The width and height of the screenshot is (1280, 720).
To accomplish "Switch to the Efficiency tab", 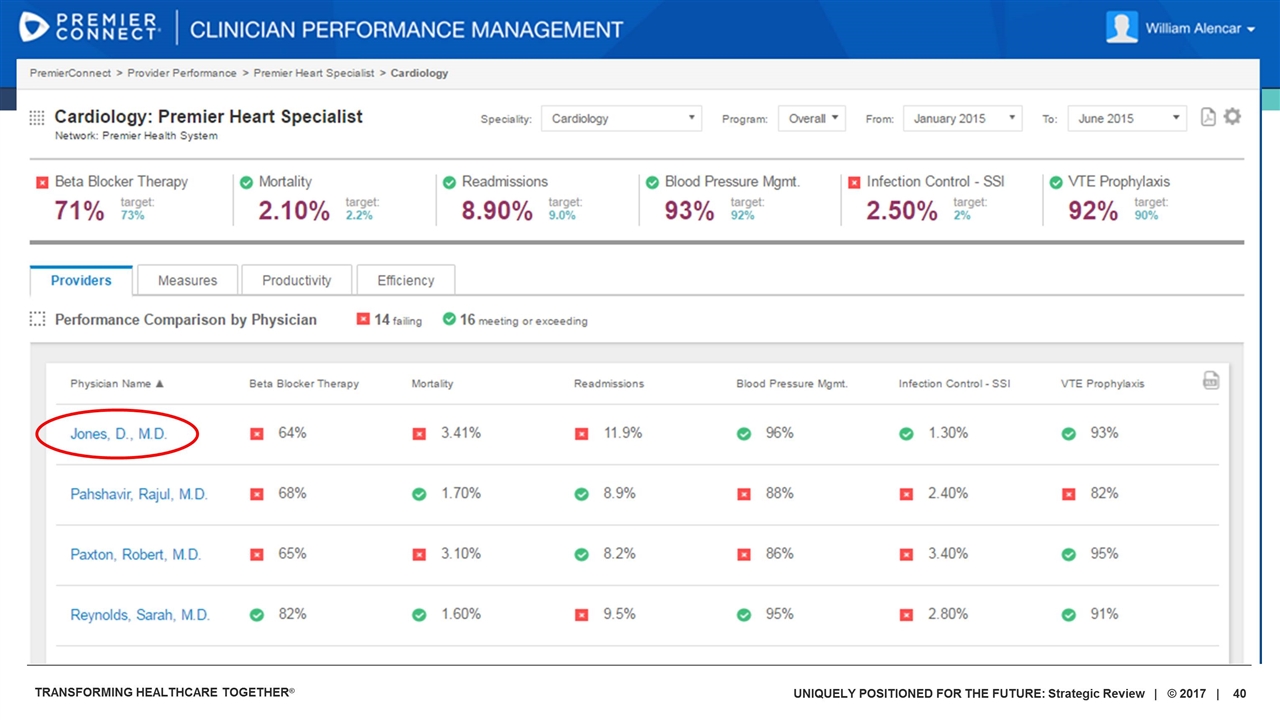I will 406,280.
